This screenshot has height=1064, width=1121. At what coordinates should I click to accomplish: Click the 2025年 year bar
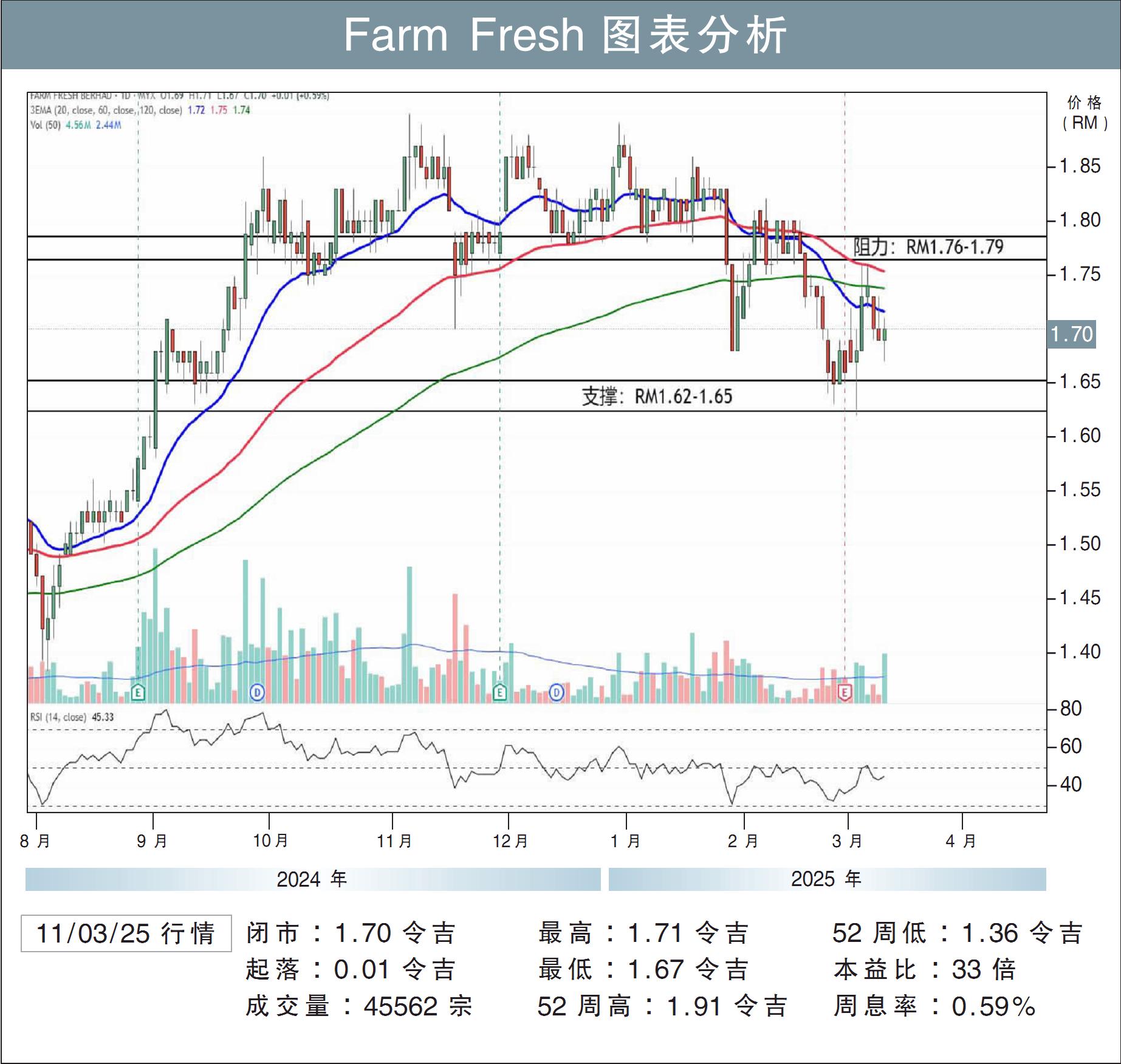828,879
